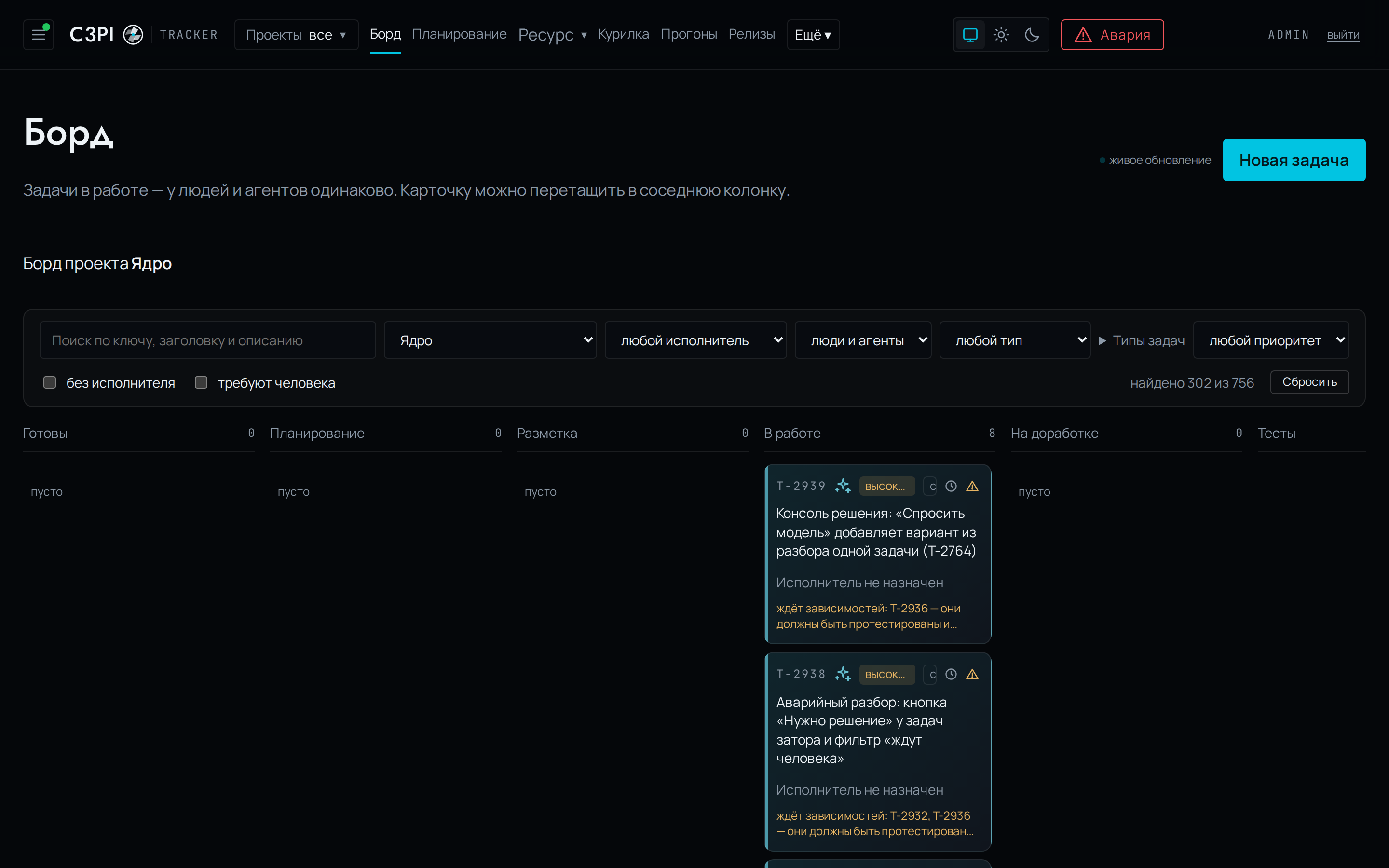1389x868 pixels.
Task: Click the Новая задача button
Action: tap(1294, 160)
